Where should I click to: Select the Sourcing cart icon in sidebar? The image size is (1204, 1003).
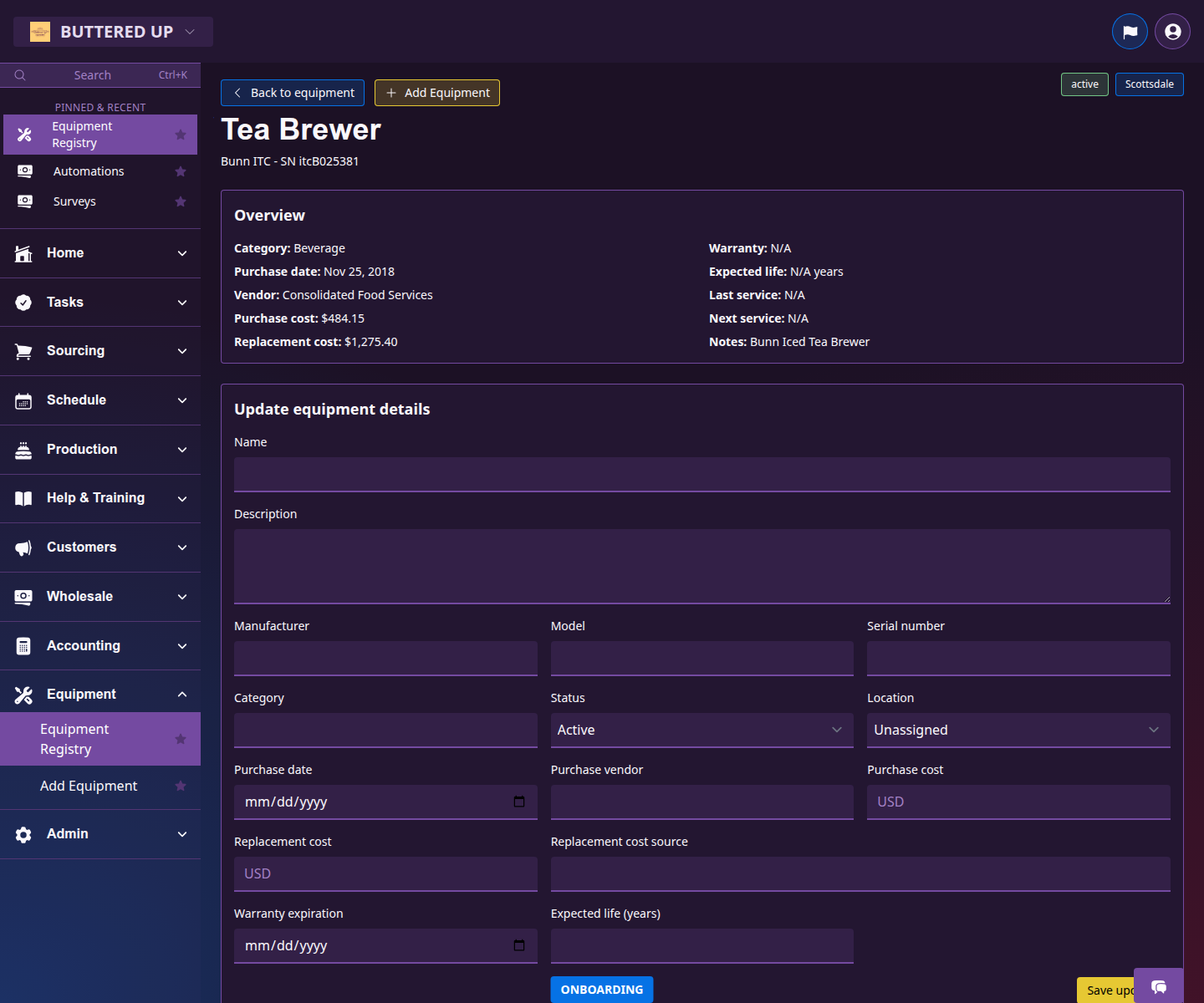tap(23, 350)
